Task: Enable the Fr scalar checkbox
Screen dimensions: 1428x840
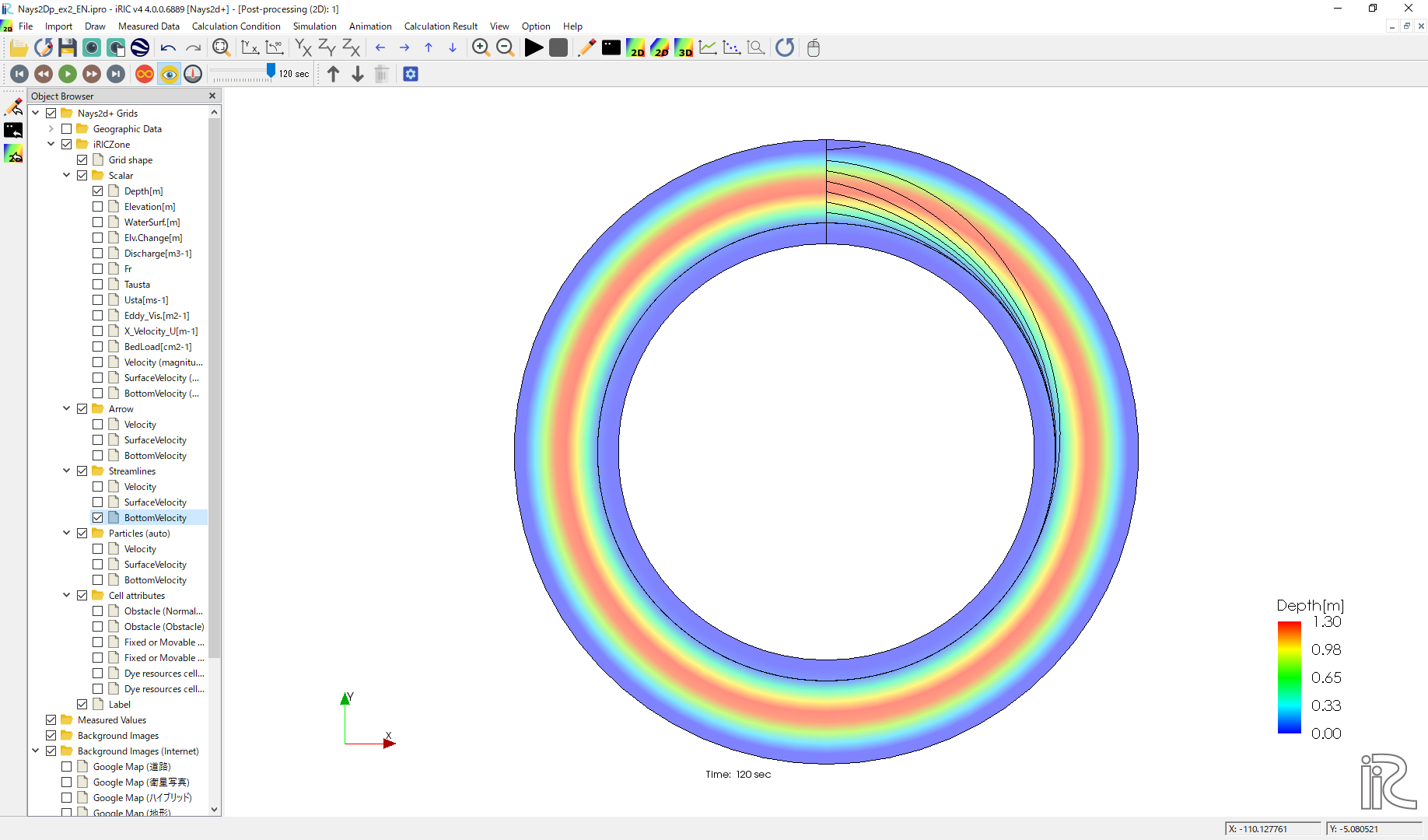Action: click(x=97, y=269)
